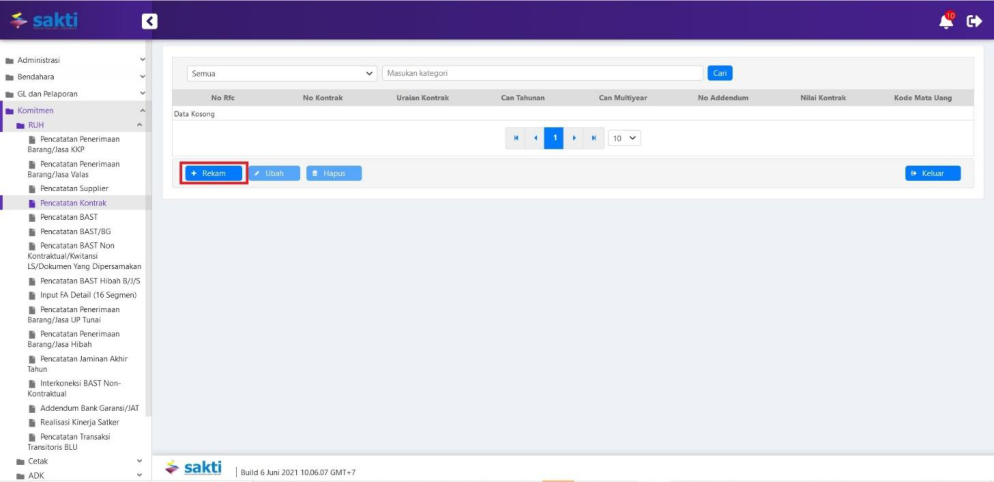994x482 pixels.
Task: Click the Masukan kategori search field
Action: click(x=542, y=73)
